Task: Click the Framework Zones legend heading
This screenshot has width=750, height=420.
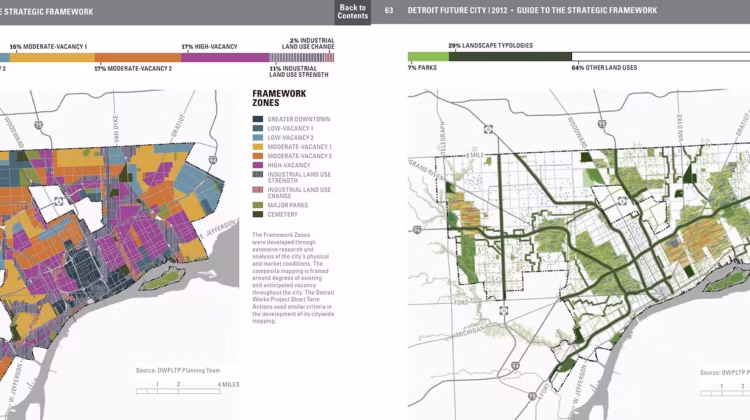Action: point(278,99)
